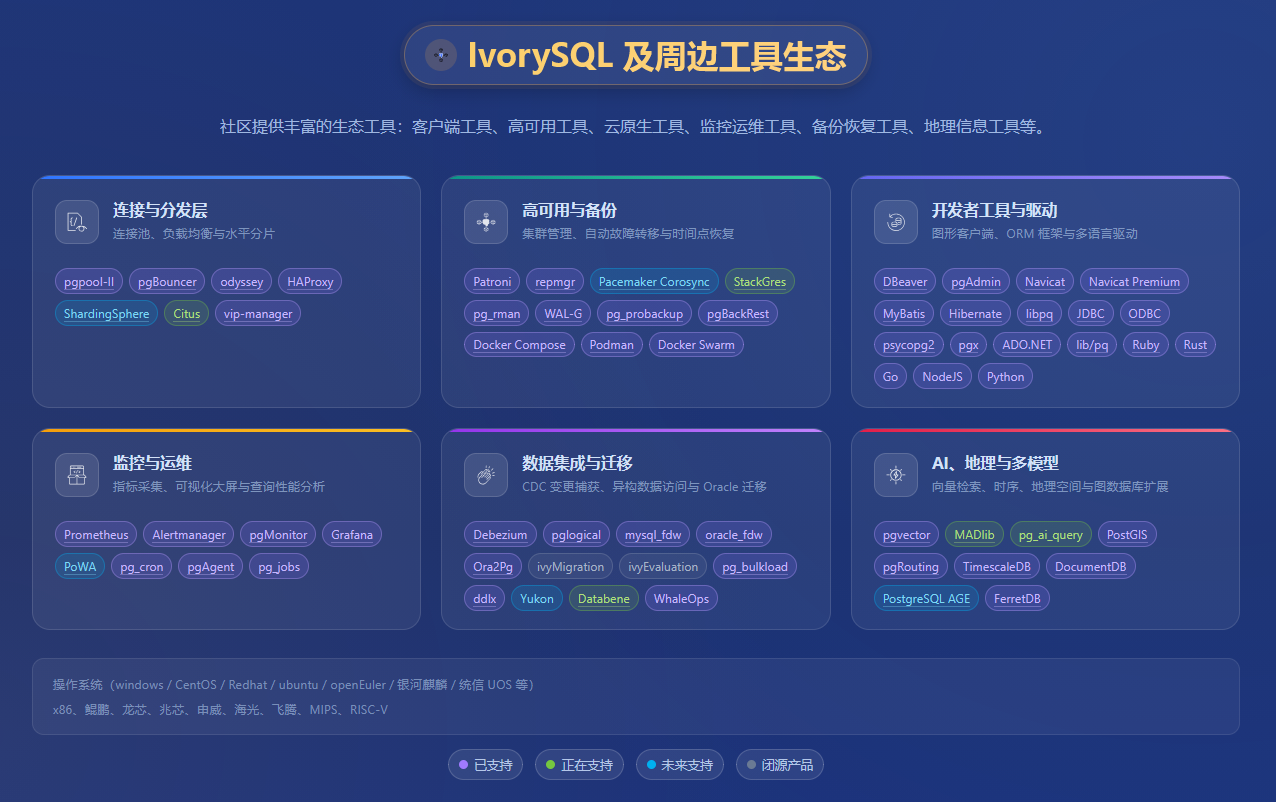Open the JDBC tag
This screenshot has height=802, width=1276.
(x=1091, y=314)
